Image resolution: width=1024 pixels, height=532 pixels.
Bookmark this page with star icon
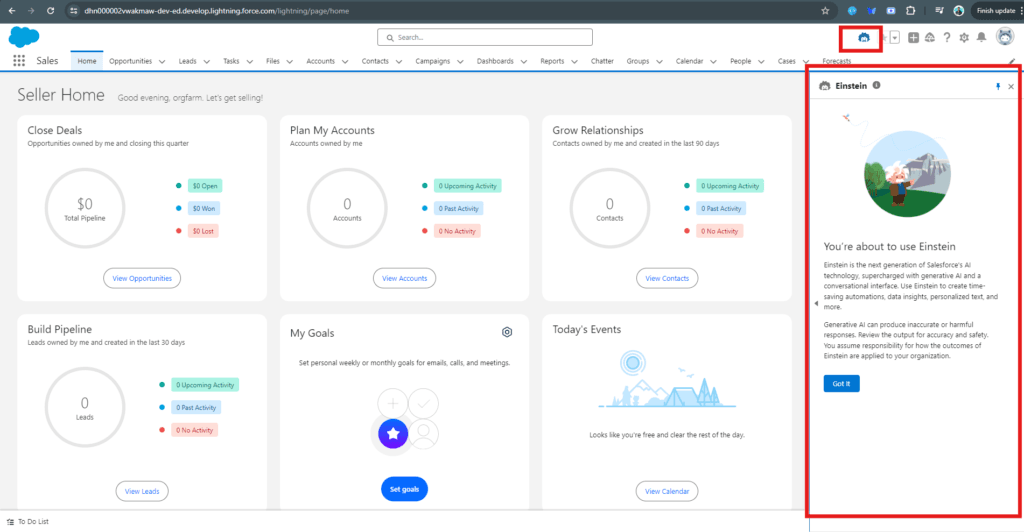point(825,10)
